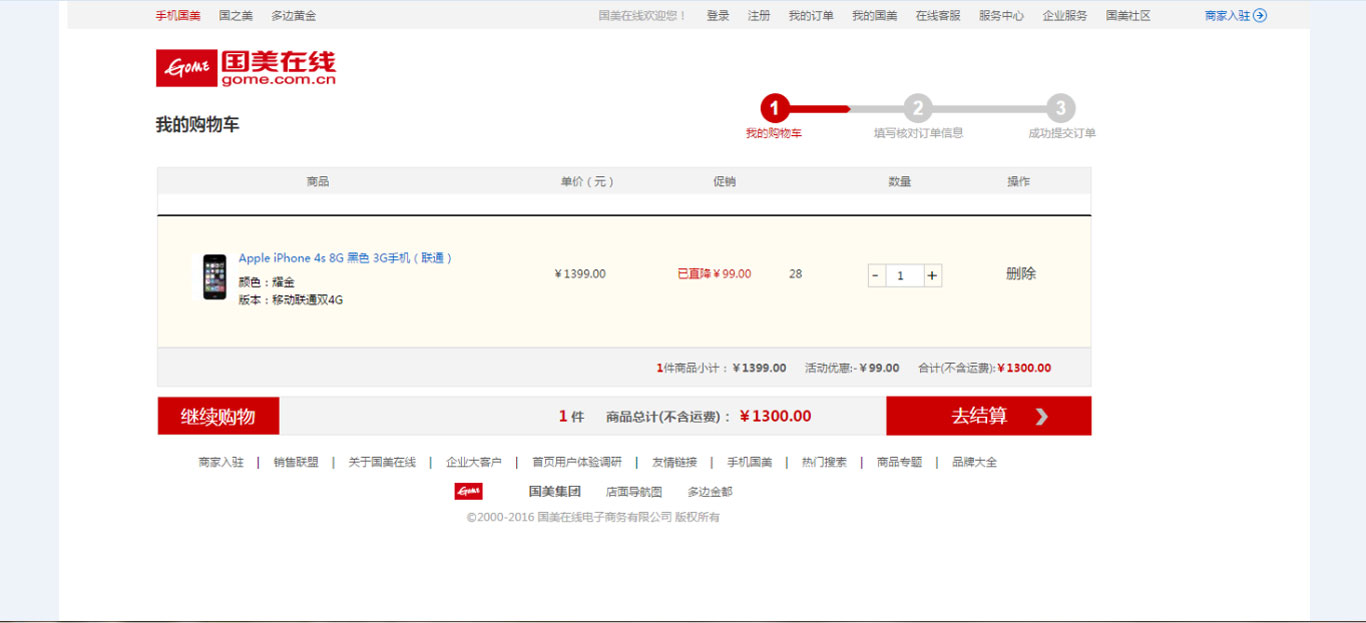This screenshot has width=1366, height=623.
Task: Click the 已直降￥99.00 promotion text
Action: tap(714, 274)
